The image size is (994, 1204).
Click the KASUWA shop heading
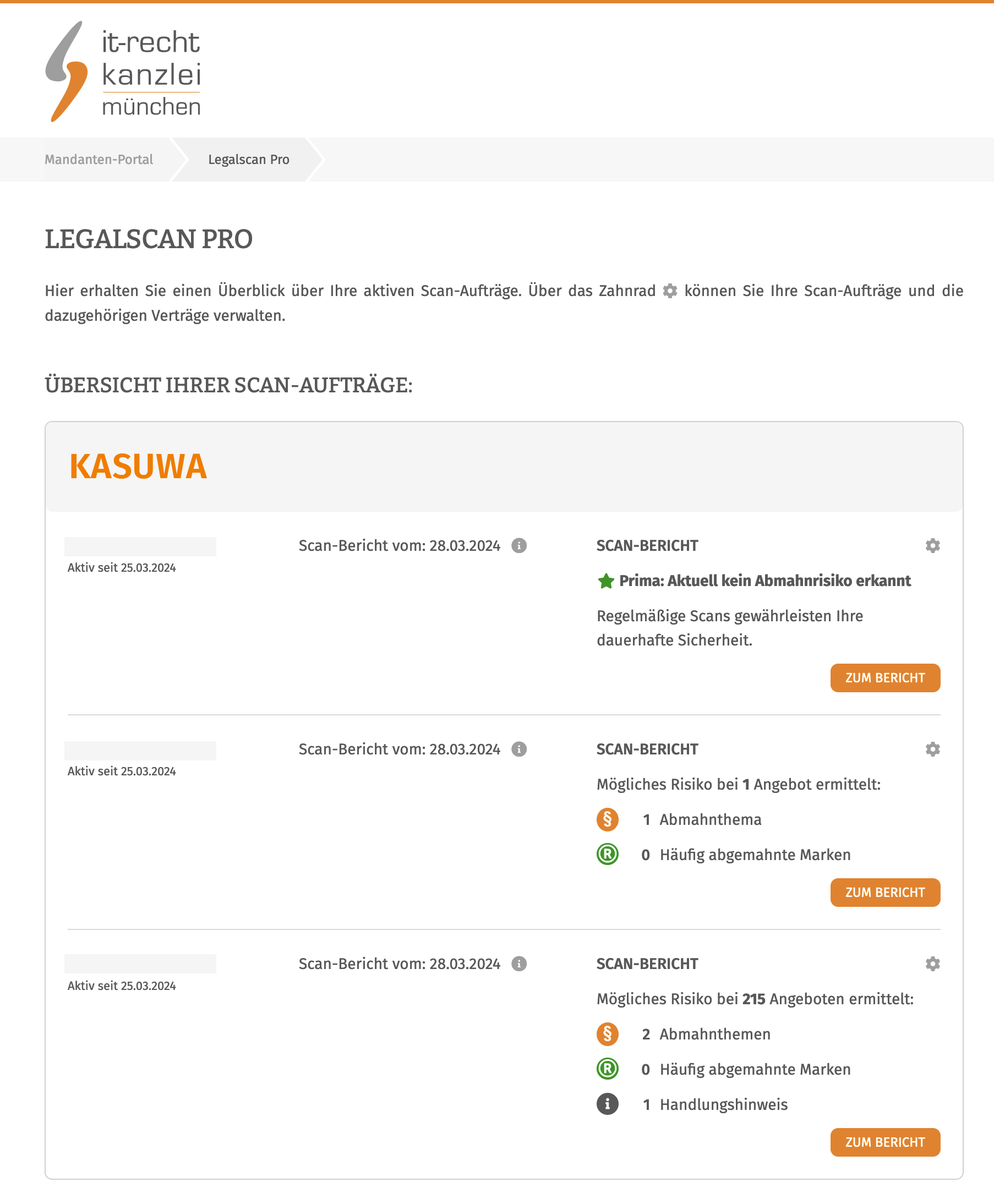click(138, 467)
